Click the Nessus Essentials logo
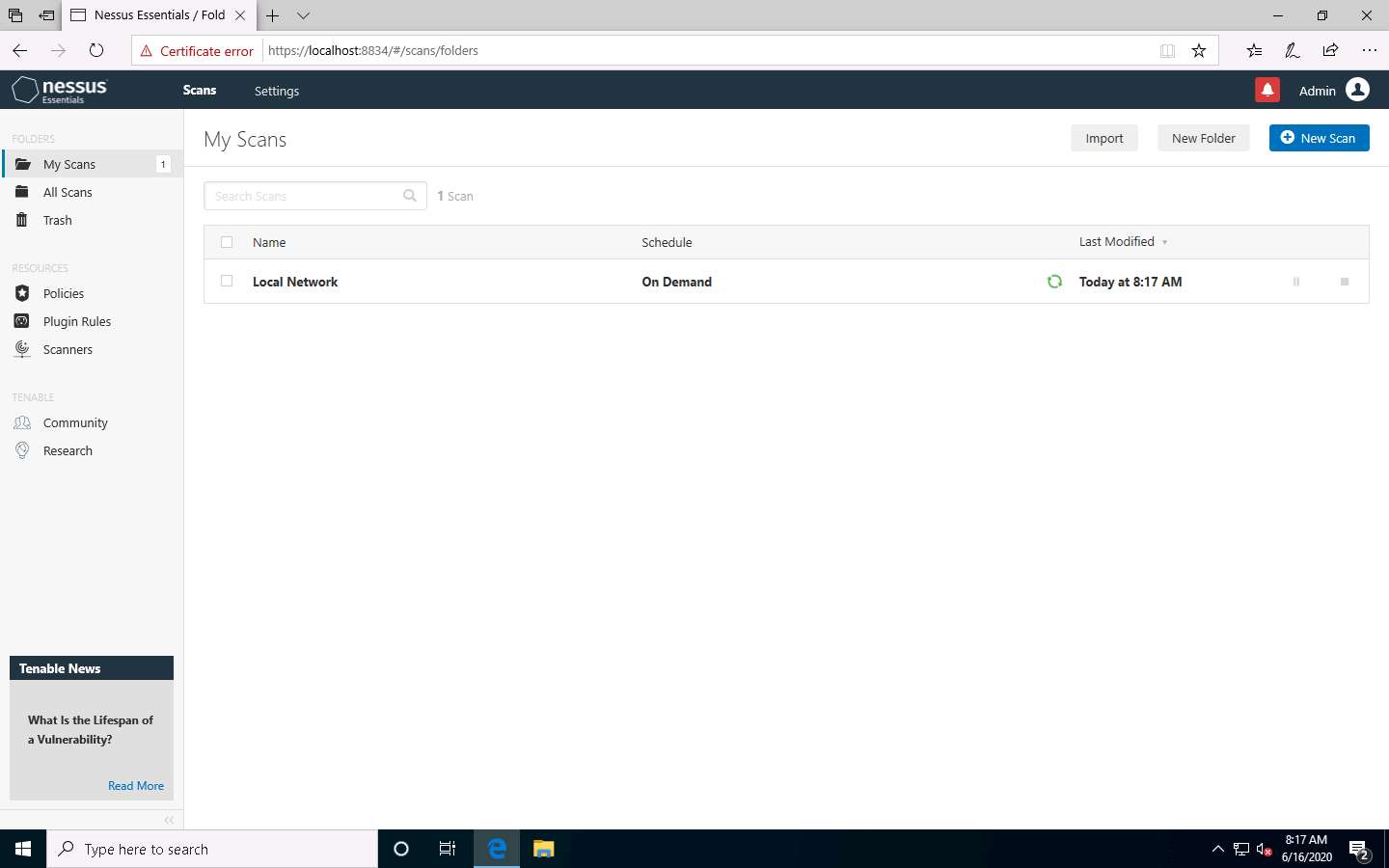 point(59,90)
